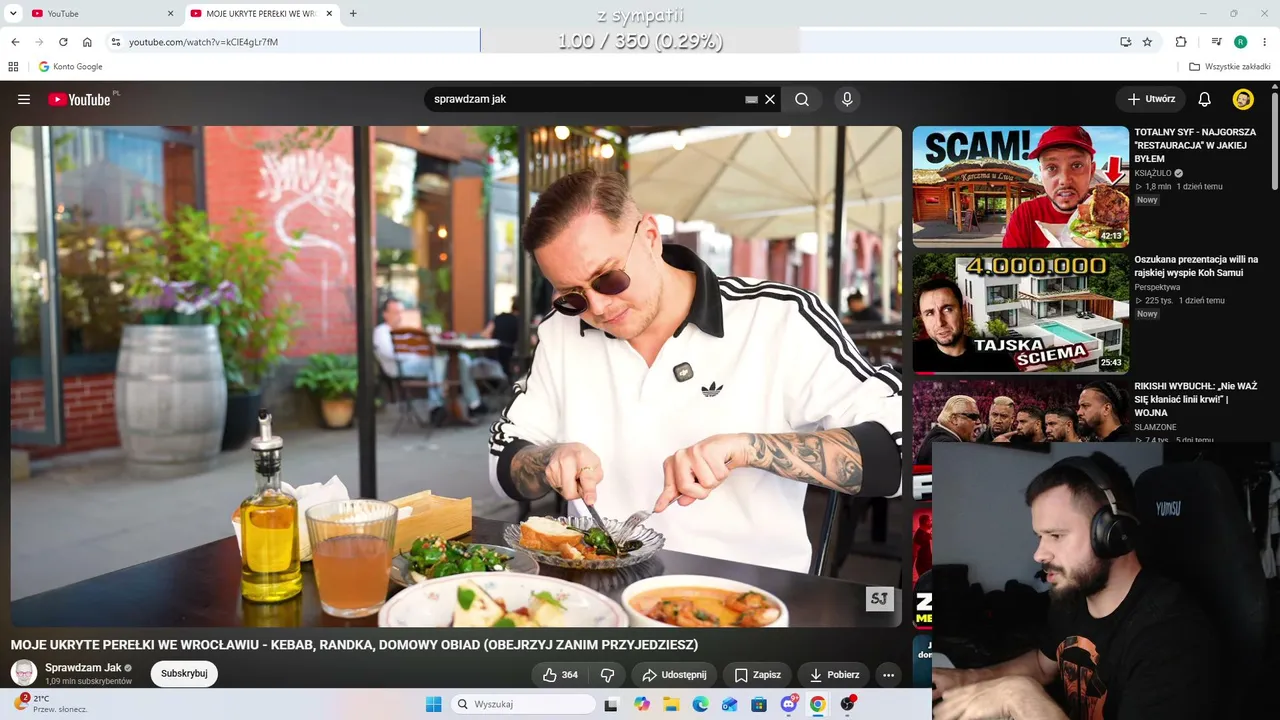This screenshot has width=1280, height=720.
Task: Open the weather widget showing 21°C
Action: coord(50,704)
